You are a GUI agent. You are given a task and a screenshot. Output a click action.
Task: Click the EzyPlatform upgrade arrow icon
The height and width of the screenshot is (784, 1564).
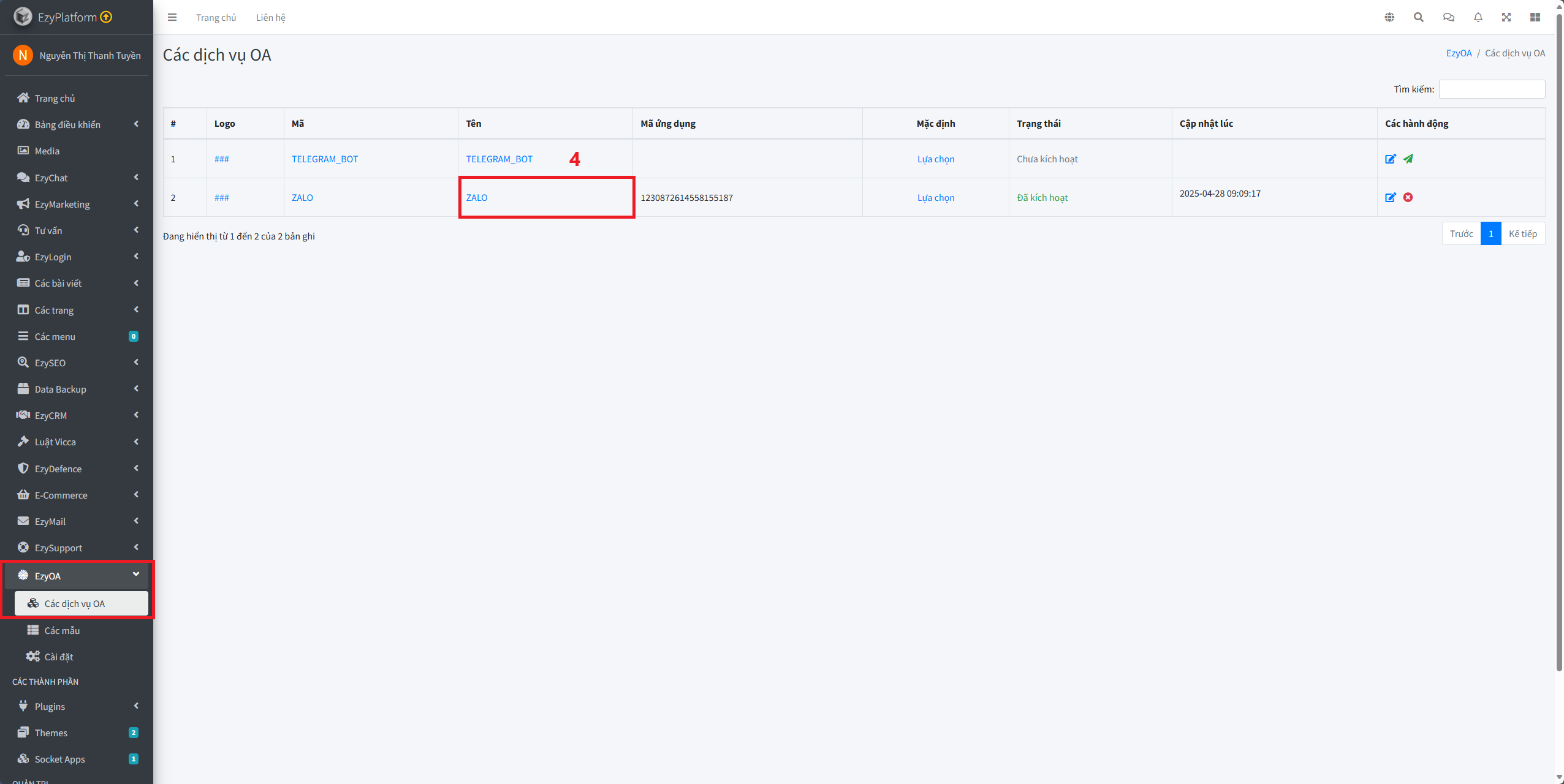click(106, 17)
